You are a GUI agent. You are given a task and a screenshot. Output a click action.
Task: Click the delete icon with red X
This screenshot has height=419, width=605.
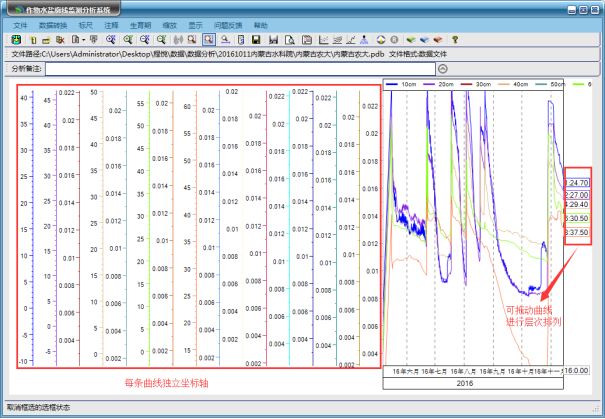pos(60,39)
